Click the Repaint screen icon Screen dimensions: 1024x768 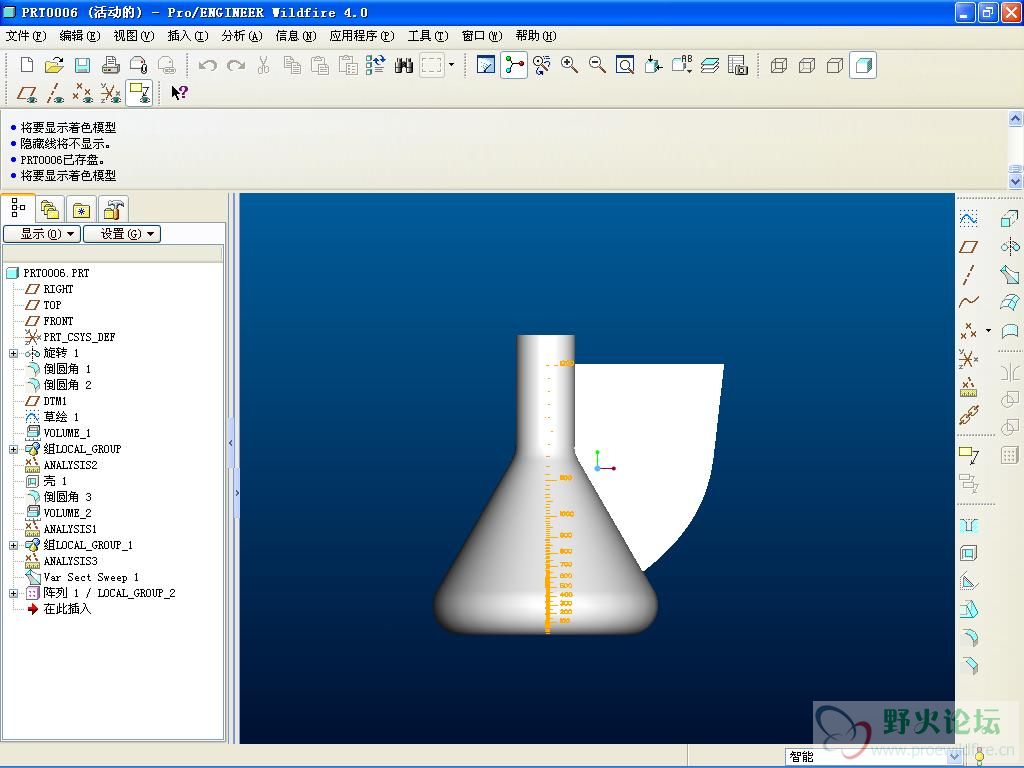click(486, 65)
